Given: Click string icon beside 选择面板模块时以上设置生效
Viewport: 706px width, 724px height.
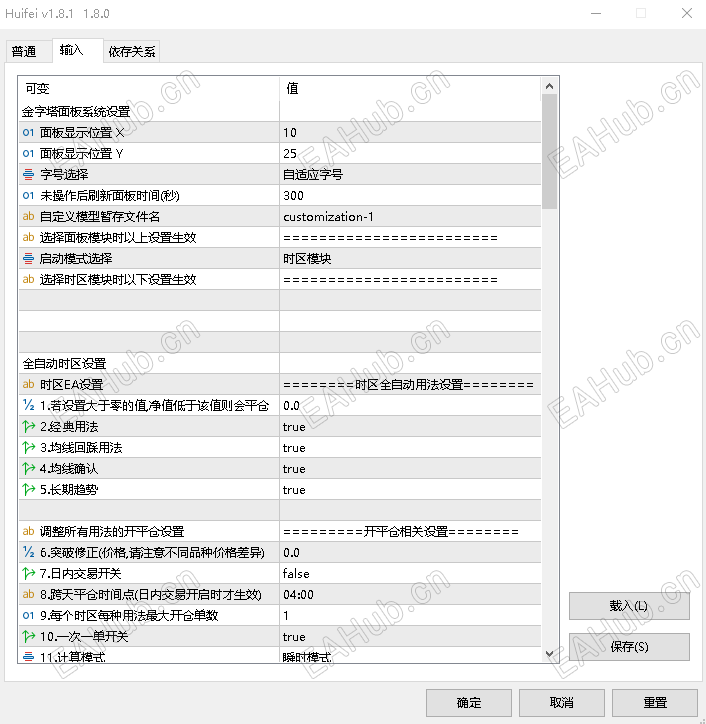Looking at the screenshot, I should 28,237.
